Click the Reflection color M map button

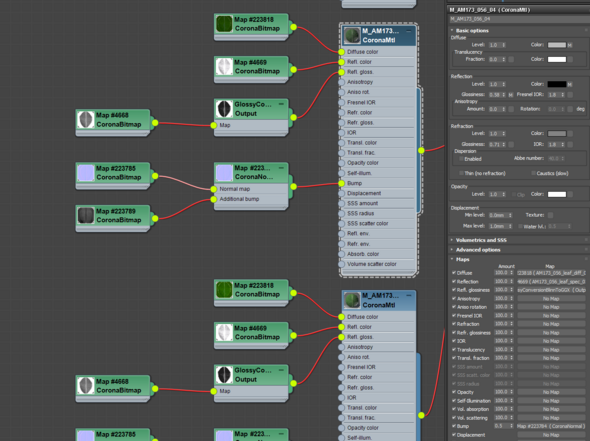click(x=570, y=84)
